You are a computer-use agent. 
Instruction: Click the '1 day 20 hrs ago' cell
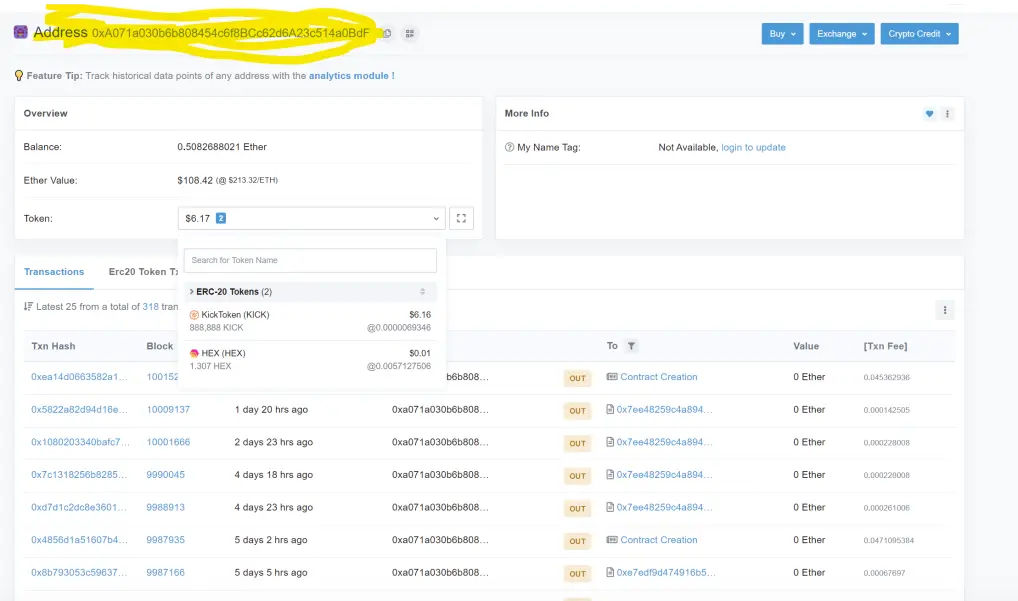point(271,410)
